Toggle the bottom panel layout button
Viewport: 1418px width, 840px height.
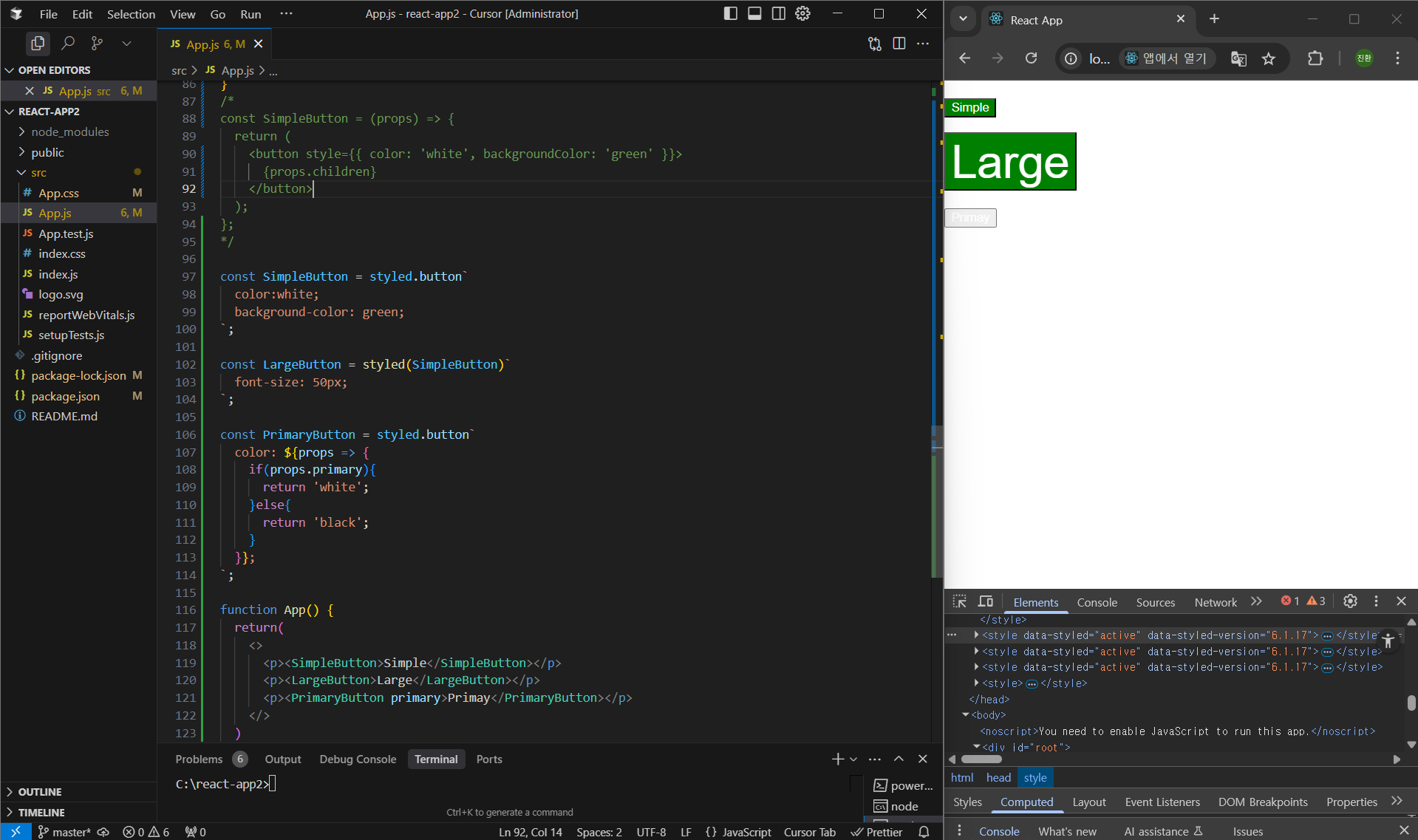[x=754, y=13]
